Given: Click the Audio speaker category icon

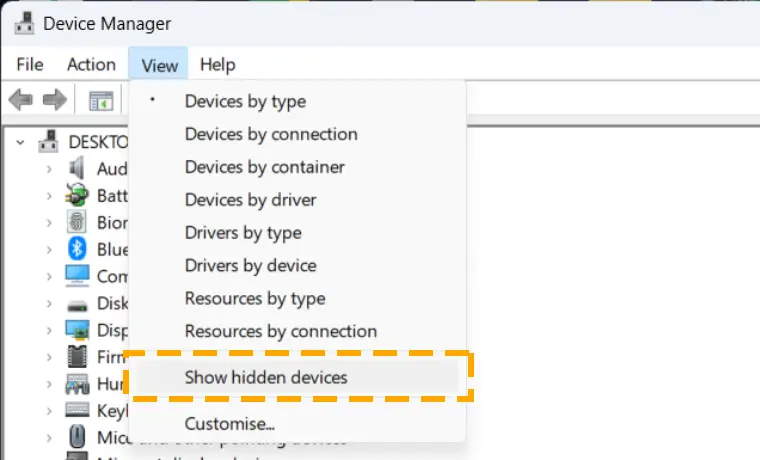Looking at the screenshot, I should click(77, 168).
